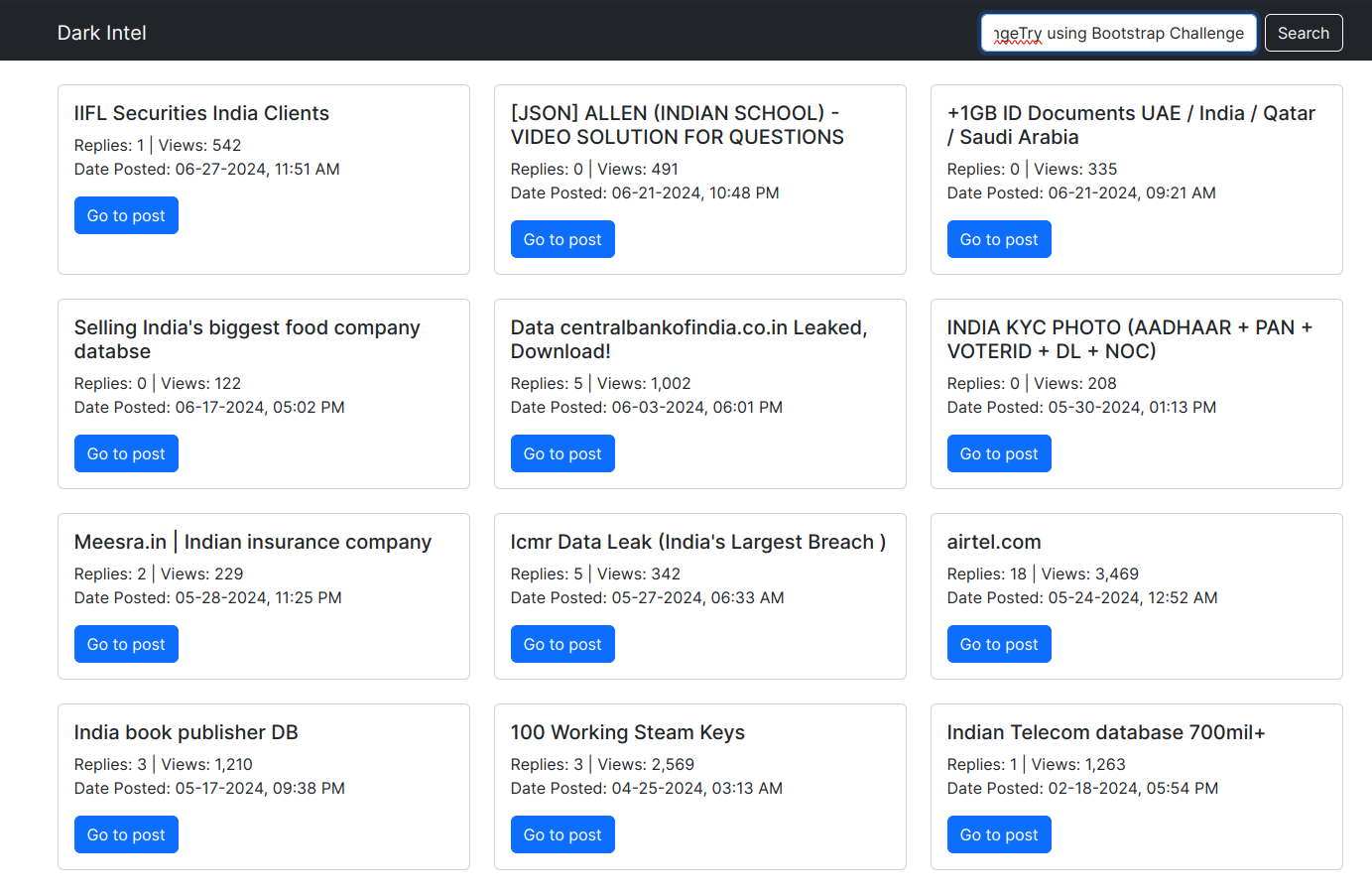
Task: Click the Search button
Action: tap(1304, 33)
